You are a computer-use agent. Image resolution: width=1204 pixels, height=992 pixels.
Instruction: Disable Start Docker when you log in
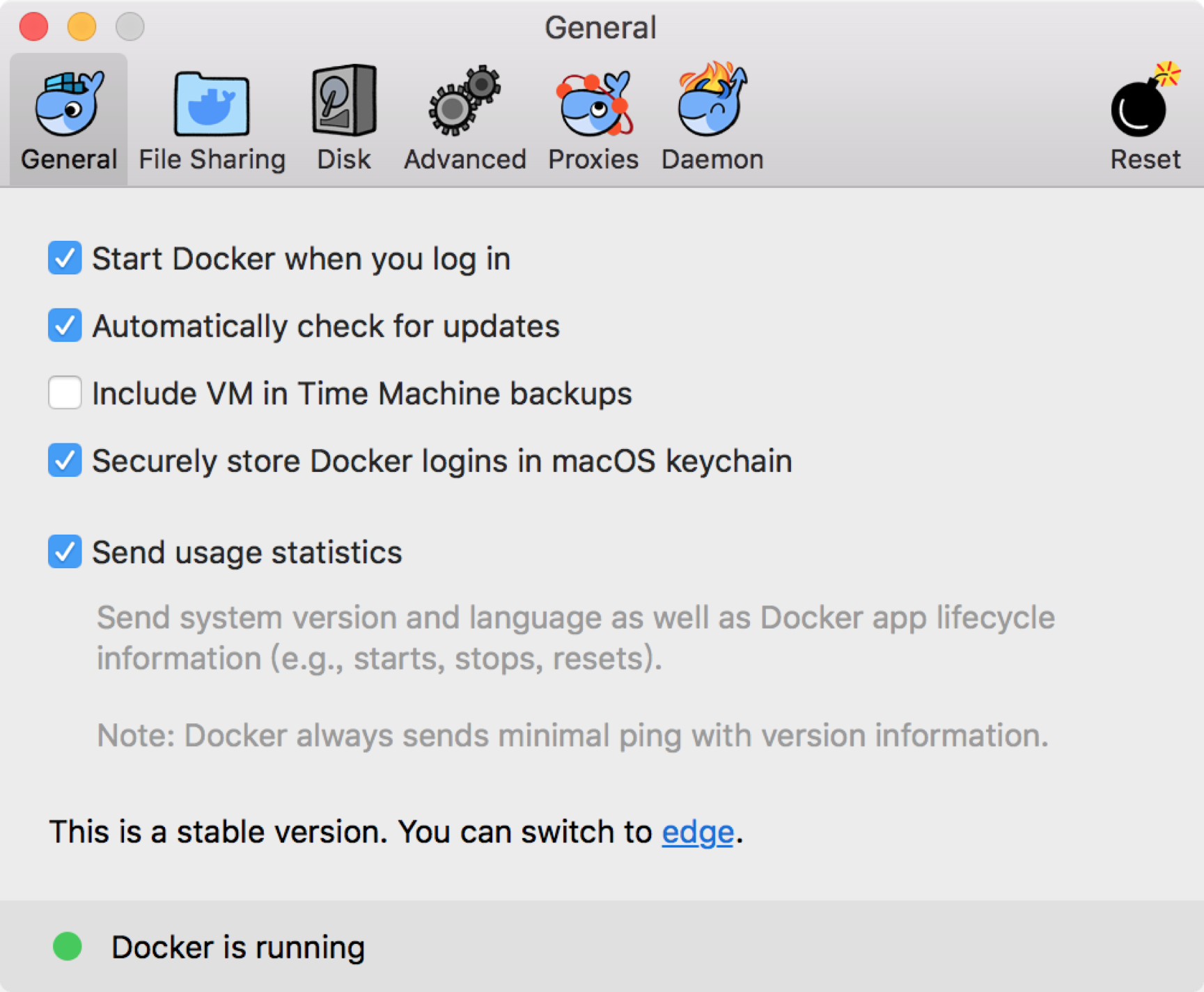(65, 258)
